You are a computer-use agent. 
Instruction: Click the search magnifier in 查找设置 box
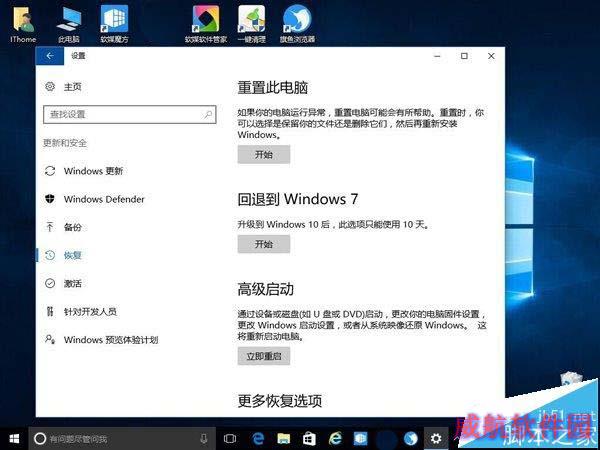pos(208,114)
